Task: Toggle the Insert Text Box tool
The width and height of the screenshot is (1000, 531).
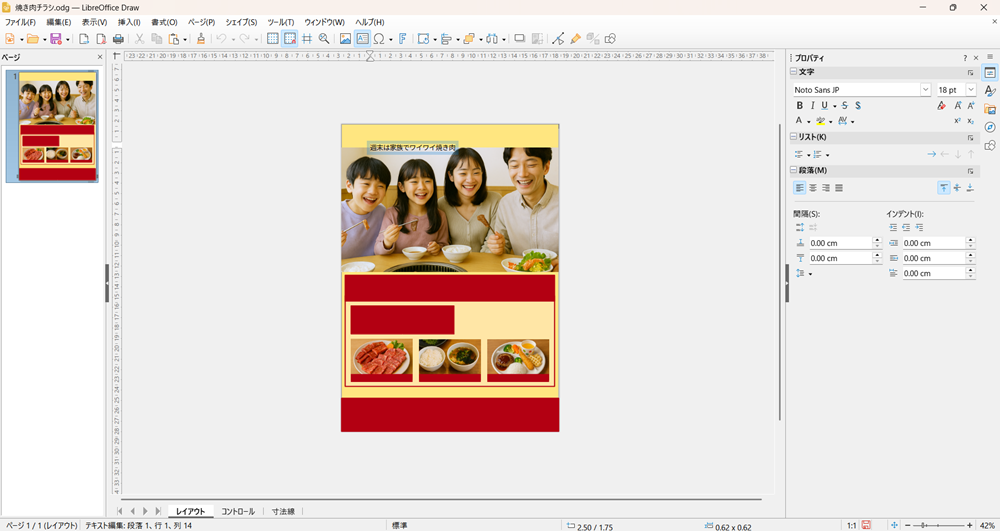Action: pyautogui.click(x=362, y=39)
